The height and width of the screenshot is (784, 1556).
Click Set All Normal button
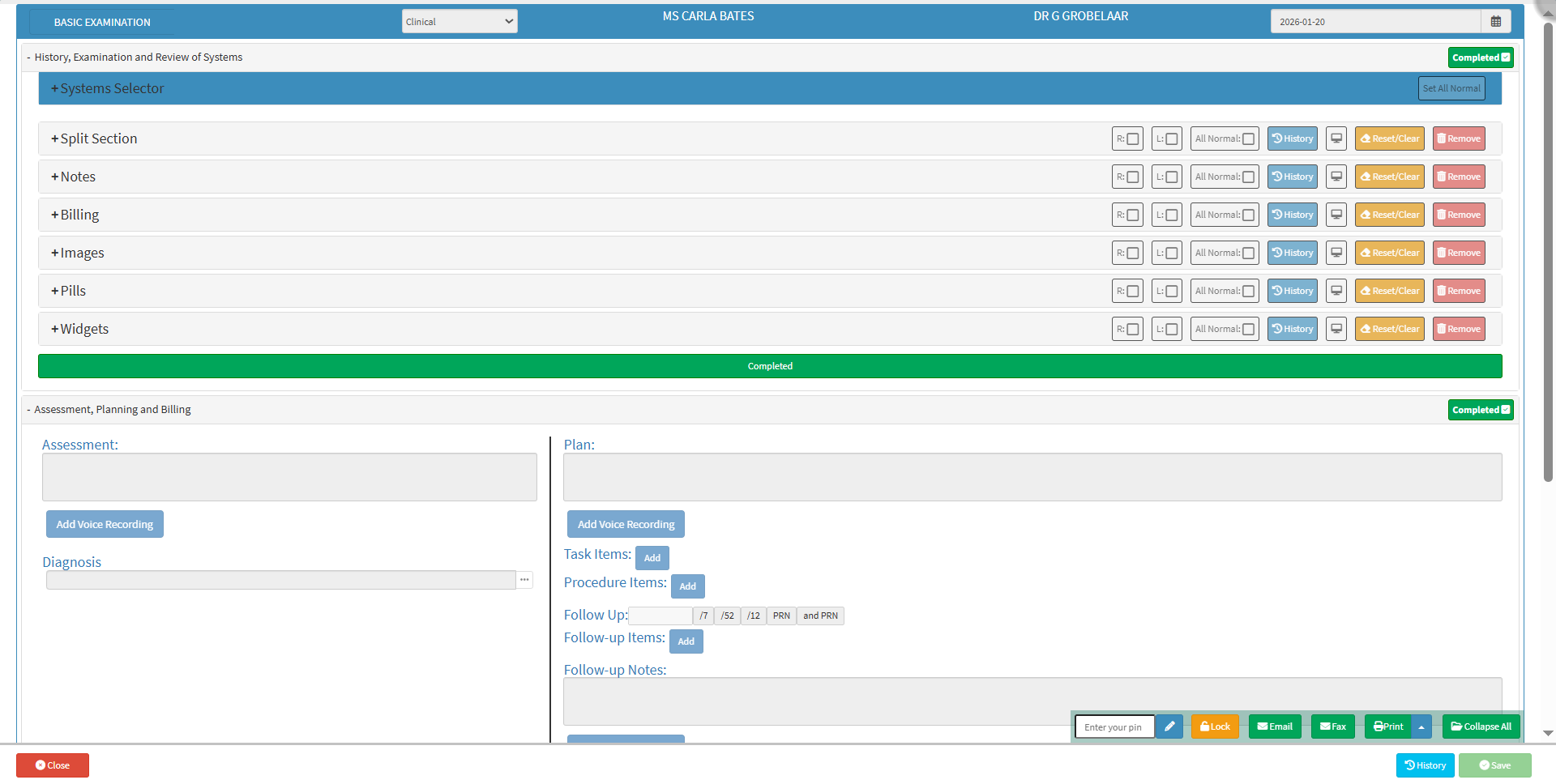[x=1451, y=88]
